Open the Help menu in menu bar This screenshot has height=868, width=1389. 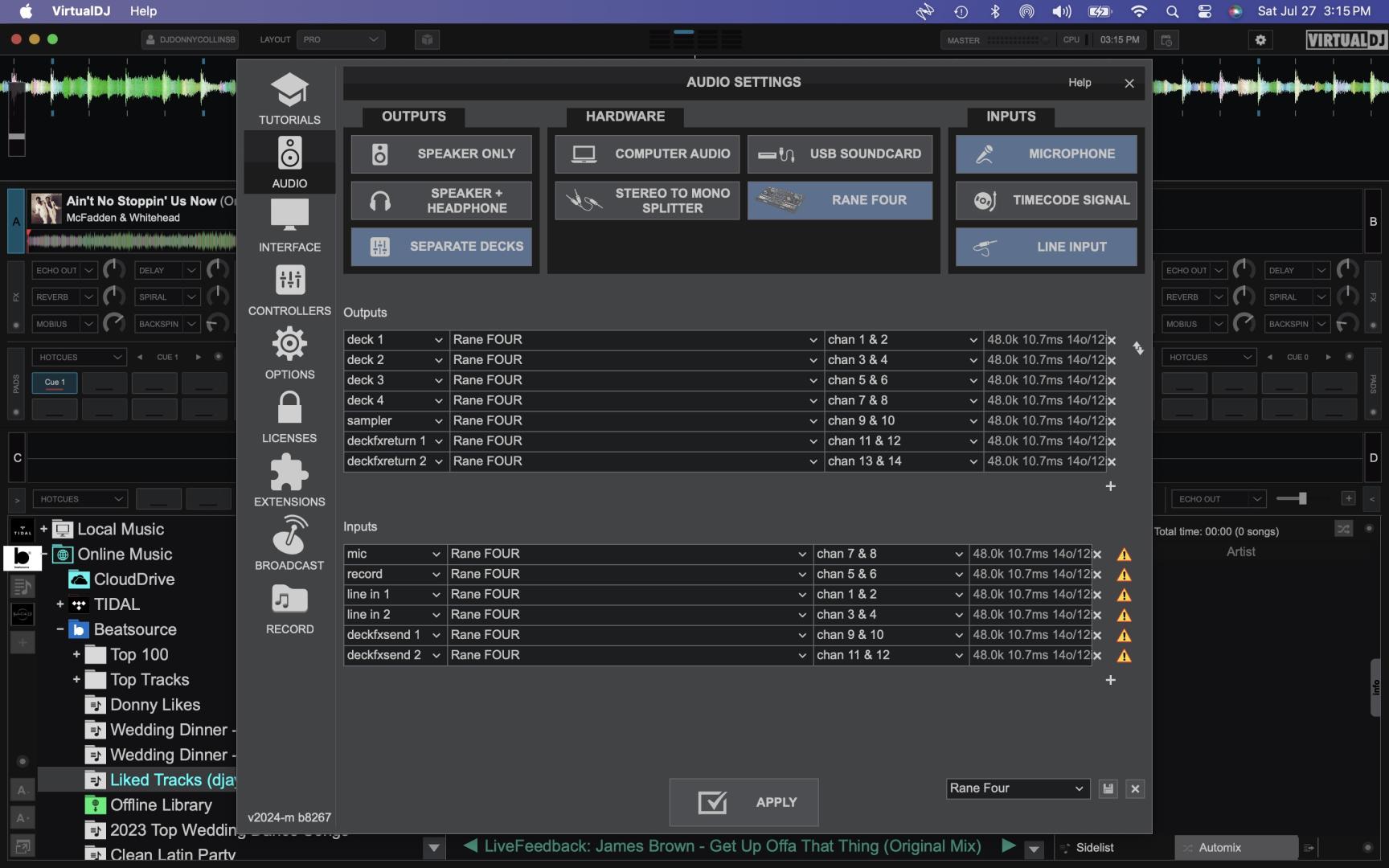(x=143, y=11)
